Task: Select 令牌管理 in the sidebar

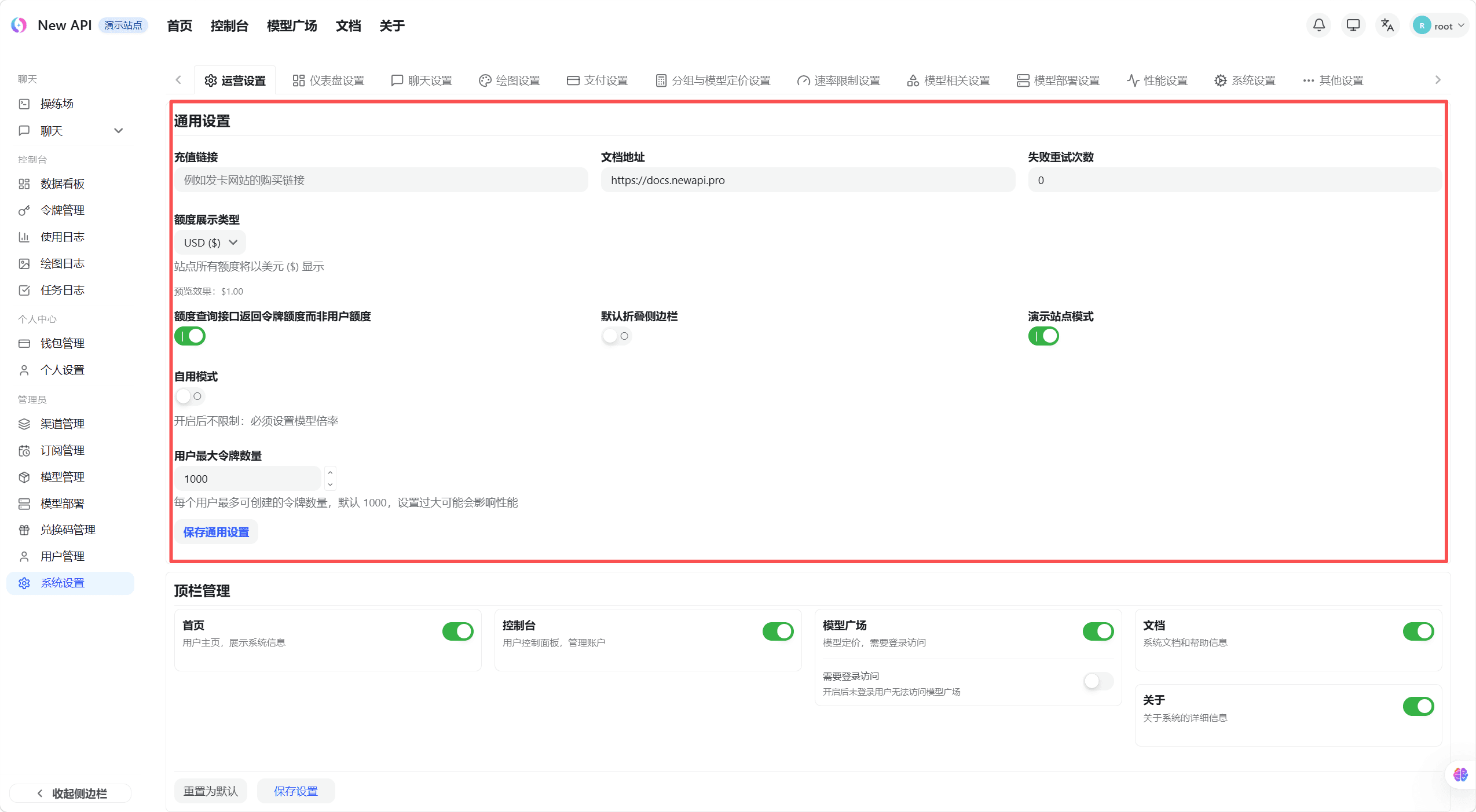Action: (x=63, y=210)
